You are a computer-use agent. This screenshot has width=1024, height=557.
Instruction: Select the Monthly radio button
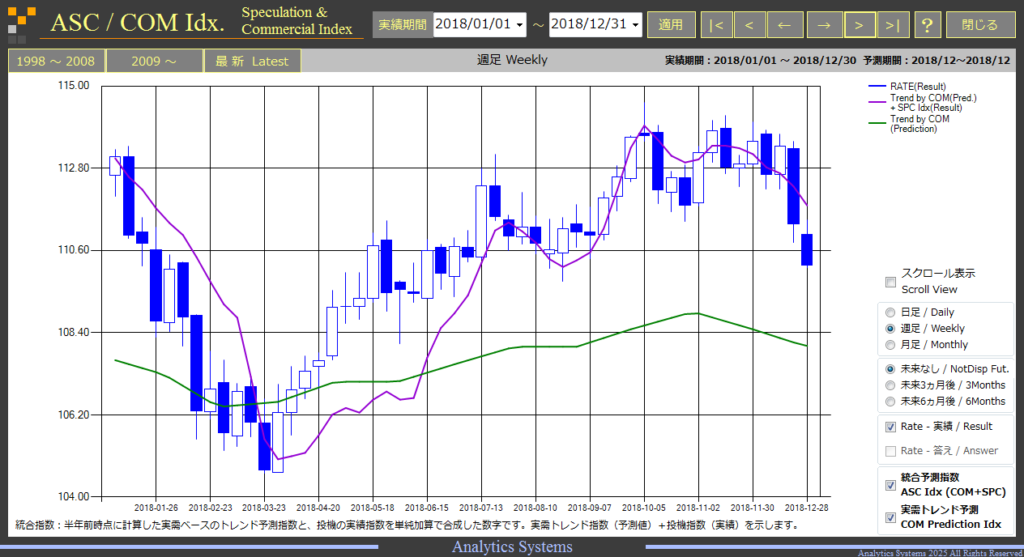pyautogui.click(x=889, y=345)
